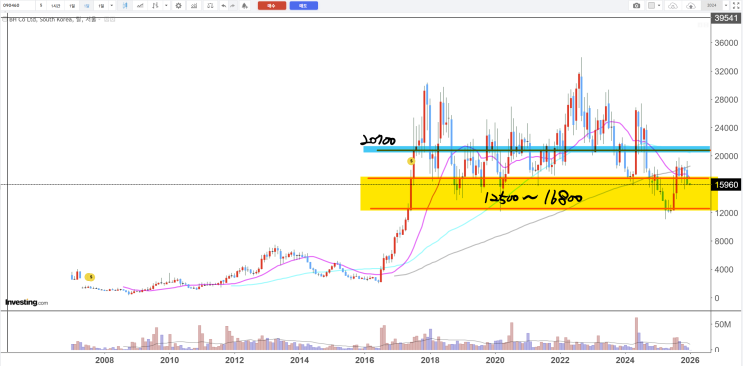Click the 2016 time axis label
This screenshot has width=743, height=366.
point(365,359)
